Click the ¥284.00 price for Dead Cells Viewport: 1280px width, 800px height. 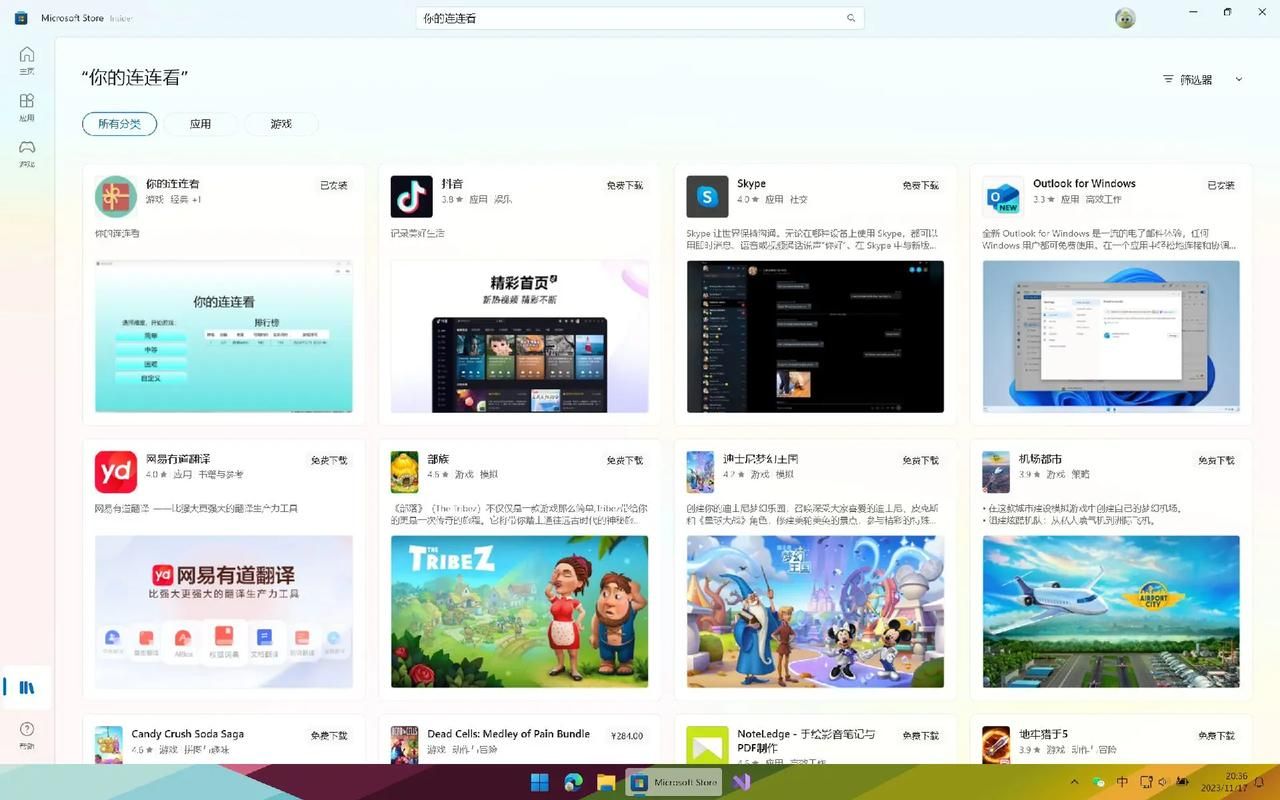[627, 736]
